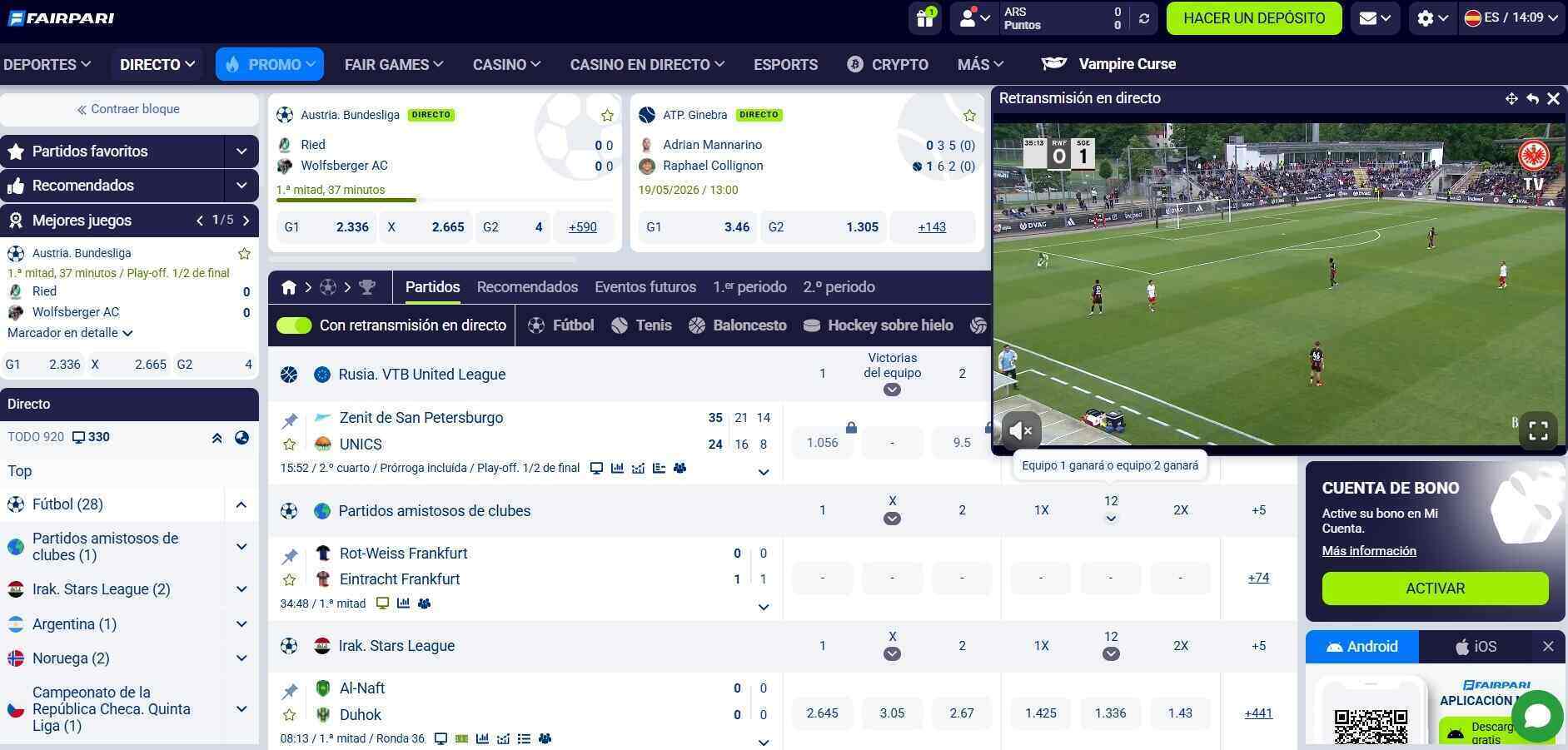Screen dimensions: 1568x750
Task: Open the globe icon in Directo panel
Action: coord(241,438)
